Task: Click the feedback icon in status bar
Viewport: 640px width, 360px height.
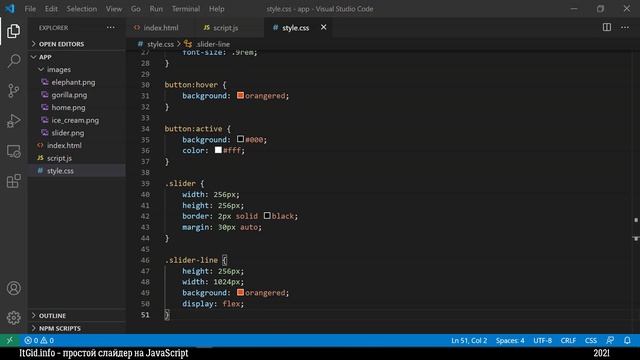Action: 610,340
